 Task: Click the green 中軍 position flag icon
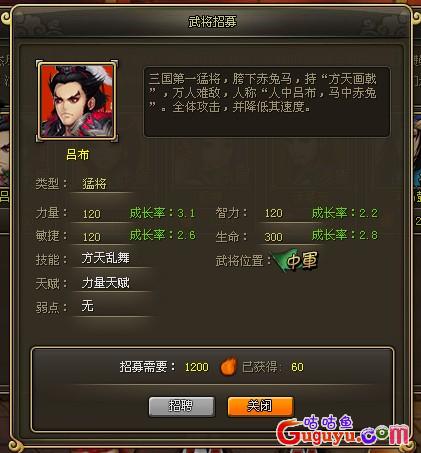click(x=296, y=260)
